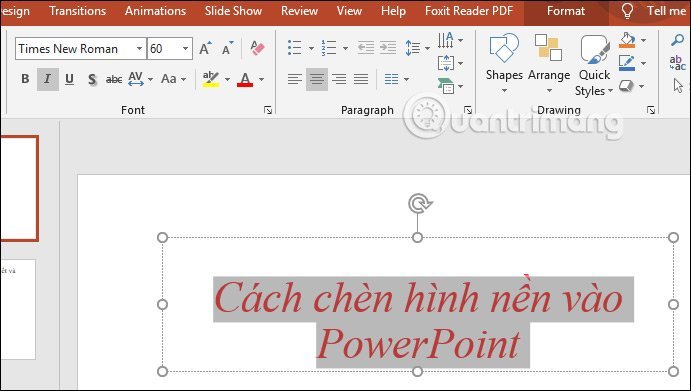Viewport: 691px width, 391px height.
Task: Toggle Underline formatting
Action: 69,79
